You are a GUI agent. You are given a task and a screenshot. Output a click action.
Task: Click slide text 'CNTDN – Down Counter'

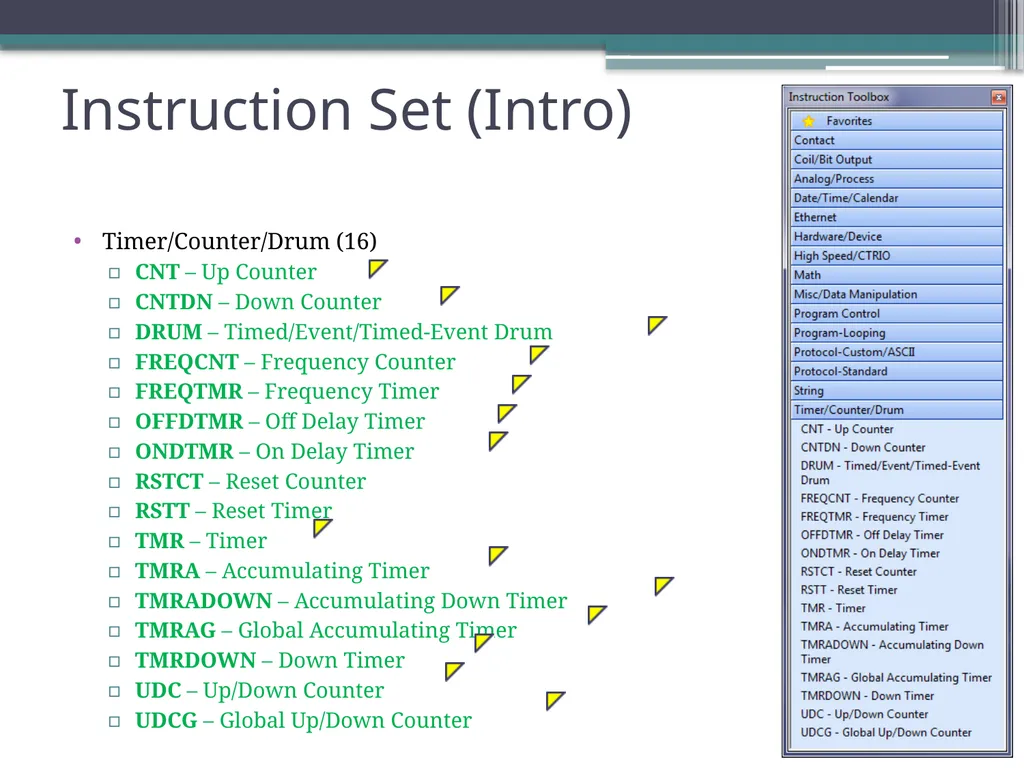258,302
